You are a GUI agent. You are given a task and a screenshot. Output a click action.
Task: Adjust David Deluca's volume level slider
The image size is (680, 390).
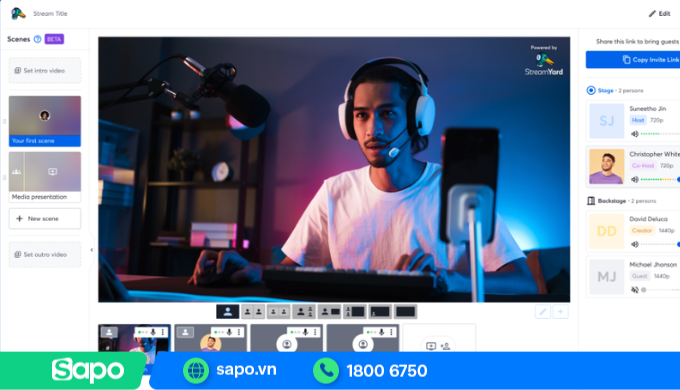pyautogui.click(x=660, y=244)
